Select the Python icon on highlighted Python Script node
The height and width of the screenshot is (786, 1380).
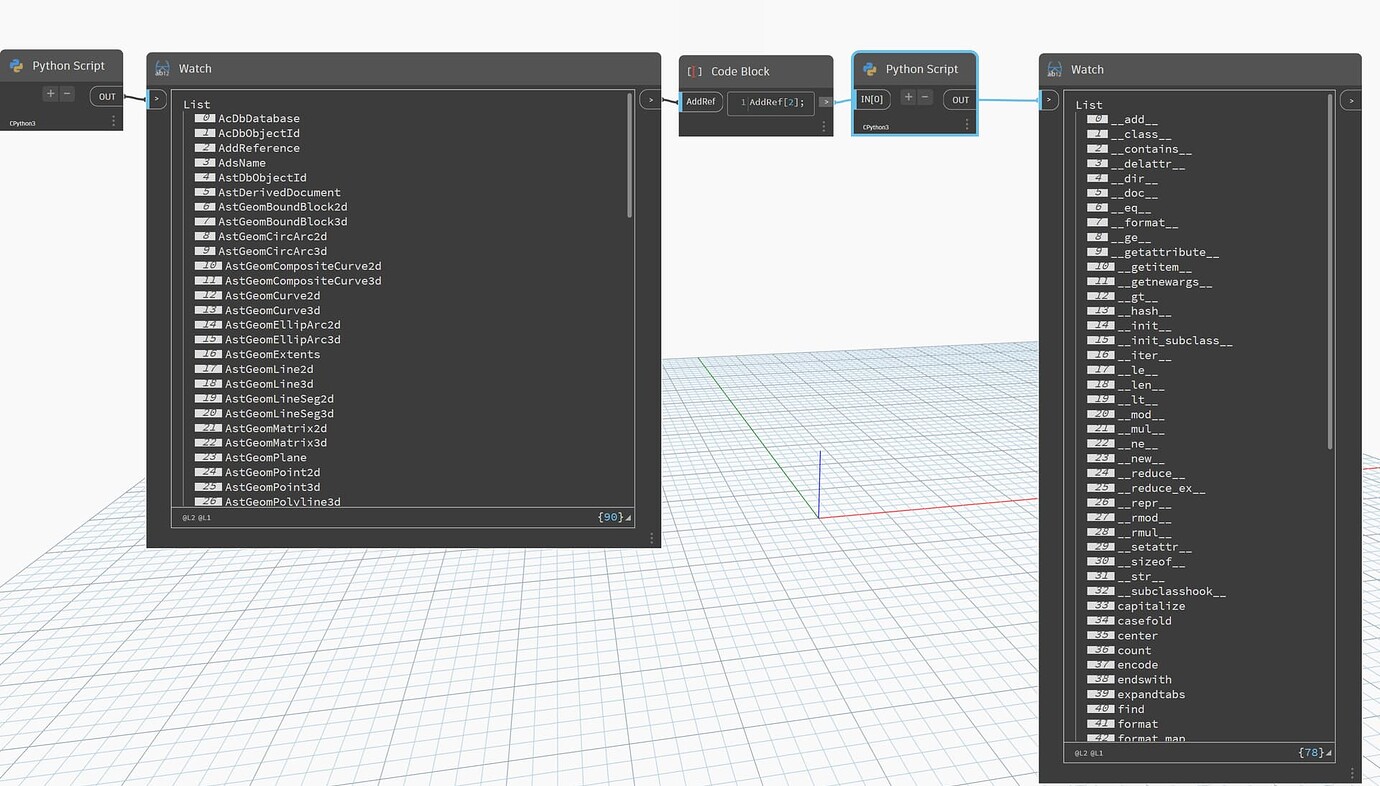point(872,69)
